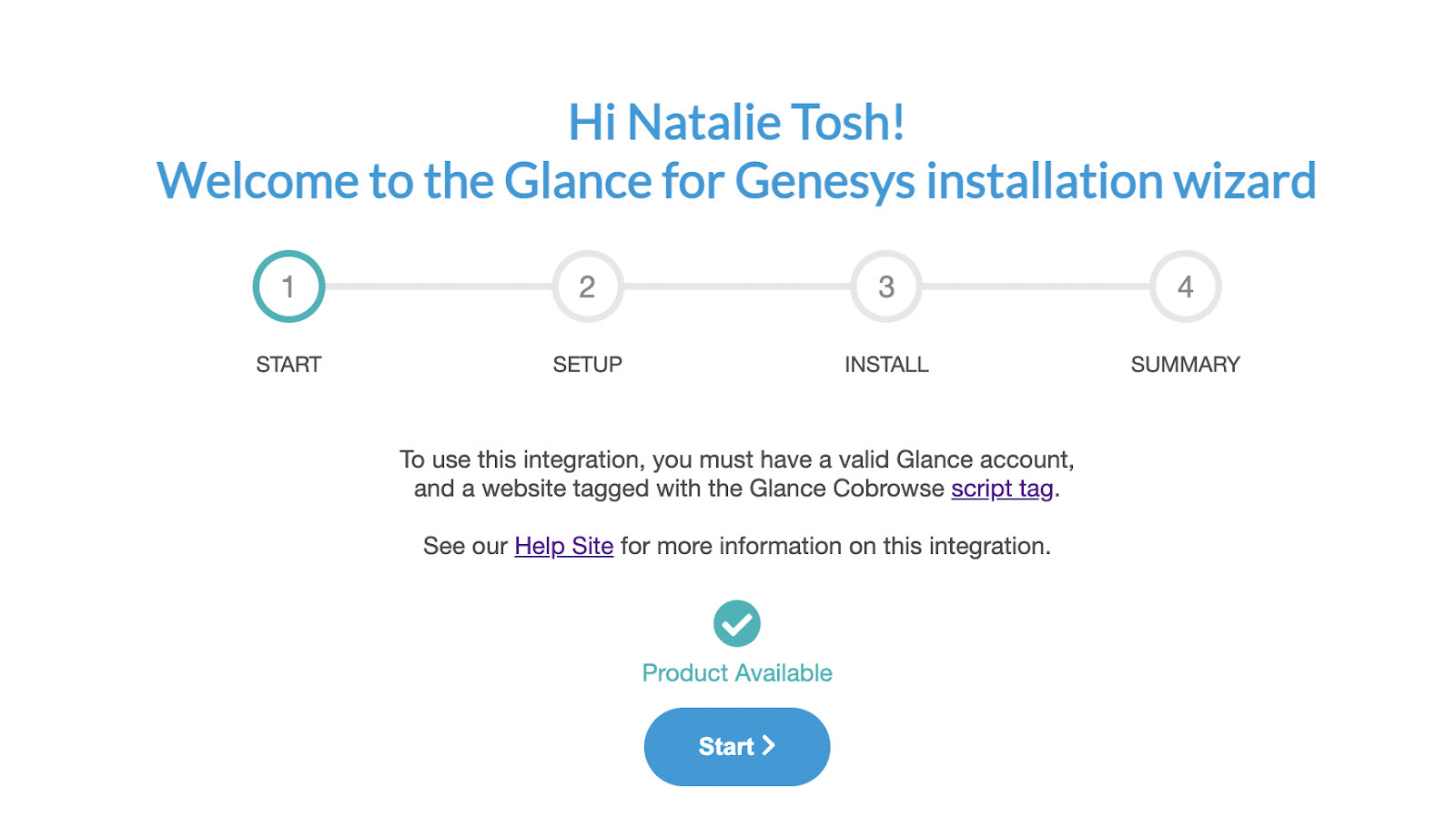The height and width of the screenshot is (827, 1456).
Task: Open the Help Site link
Action: point(563,546)
